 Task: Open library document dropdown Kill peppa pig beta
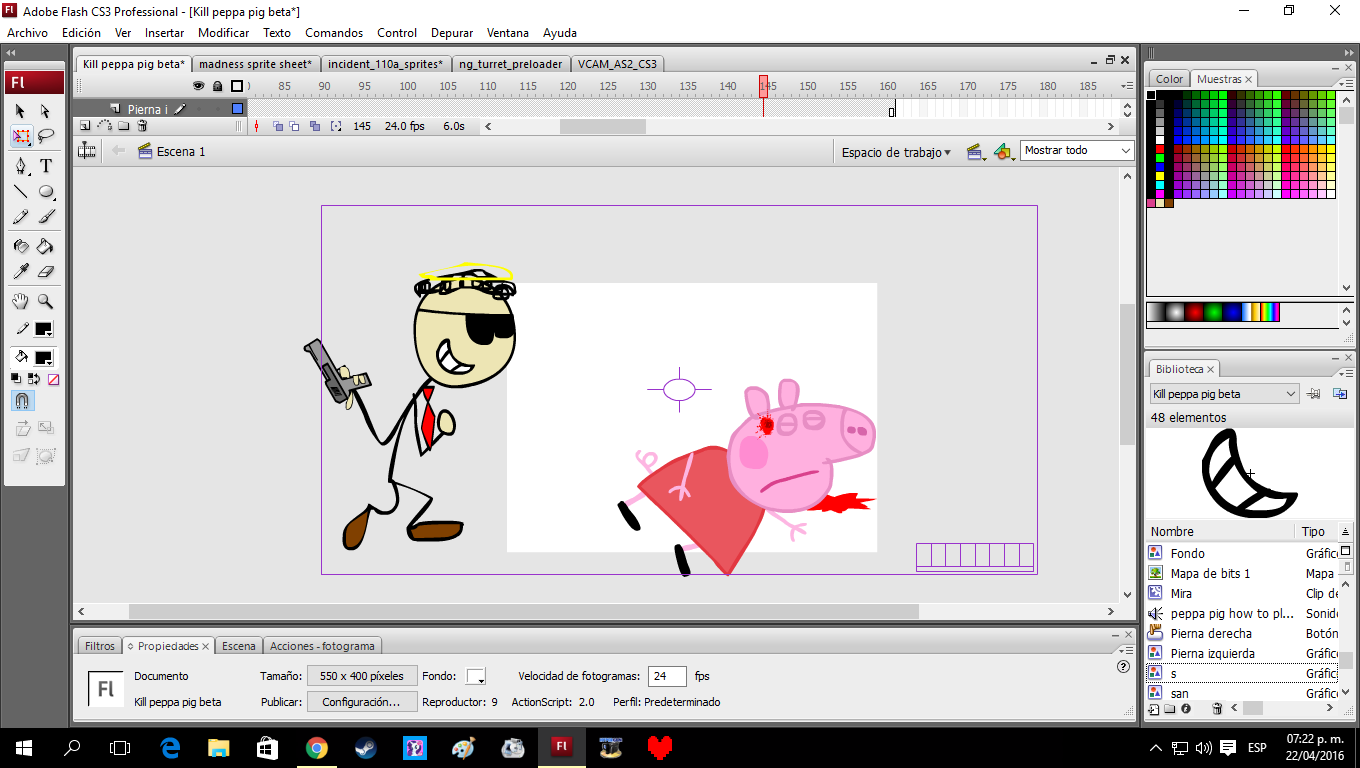[1224, 394]
